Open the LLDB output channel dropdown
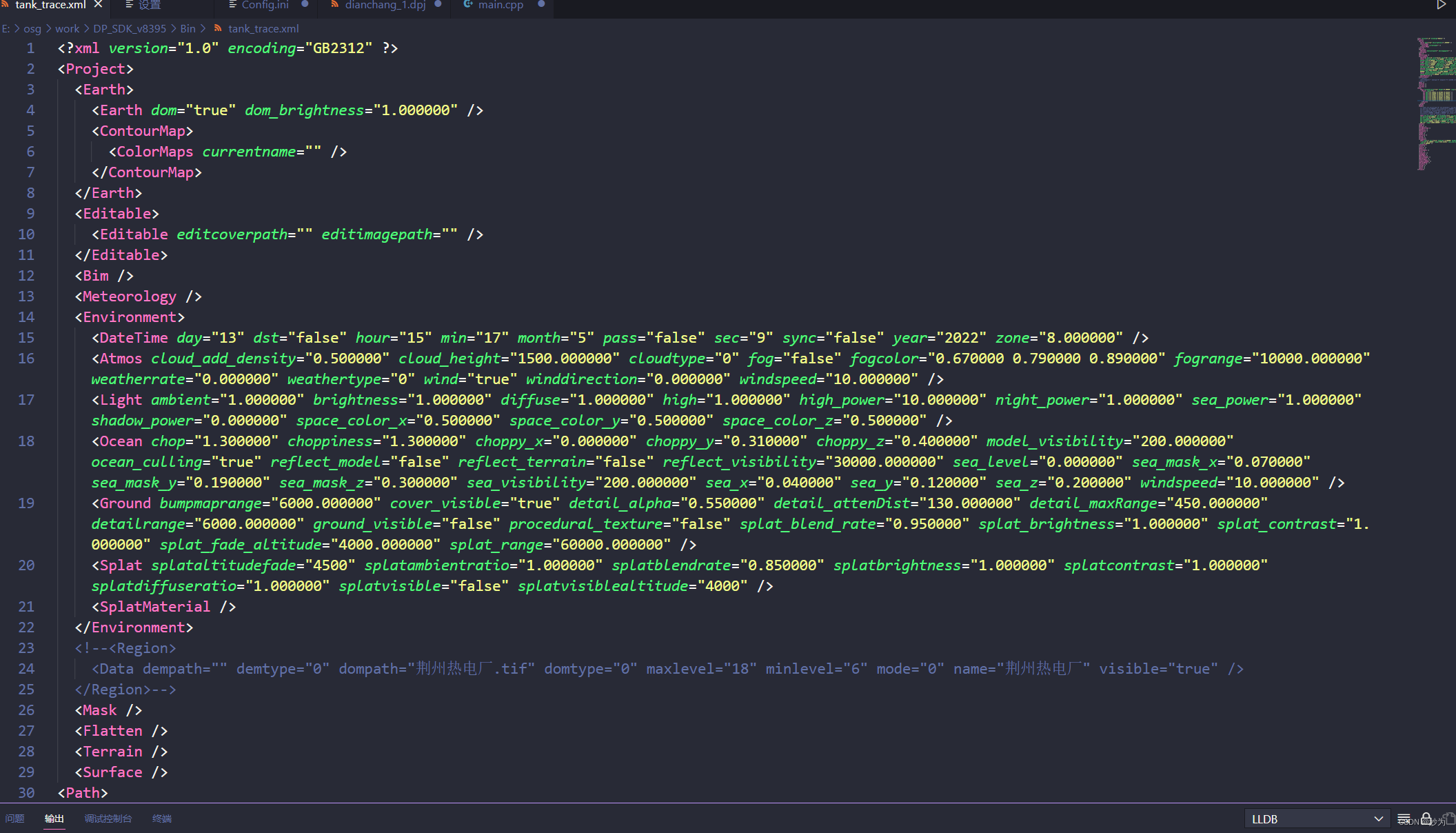This screenshot has width=1456, height=833. tap(1317, 819)
